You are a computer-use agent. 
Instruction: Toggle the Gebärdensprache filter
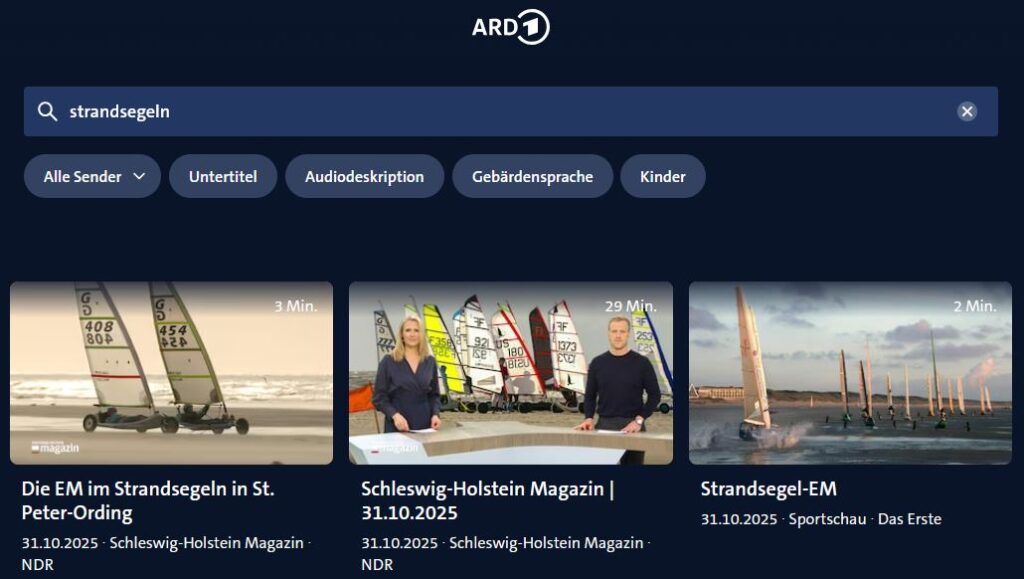532,176
